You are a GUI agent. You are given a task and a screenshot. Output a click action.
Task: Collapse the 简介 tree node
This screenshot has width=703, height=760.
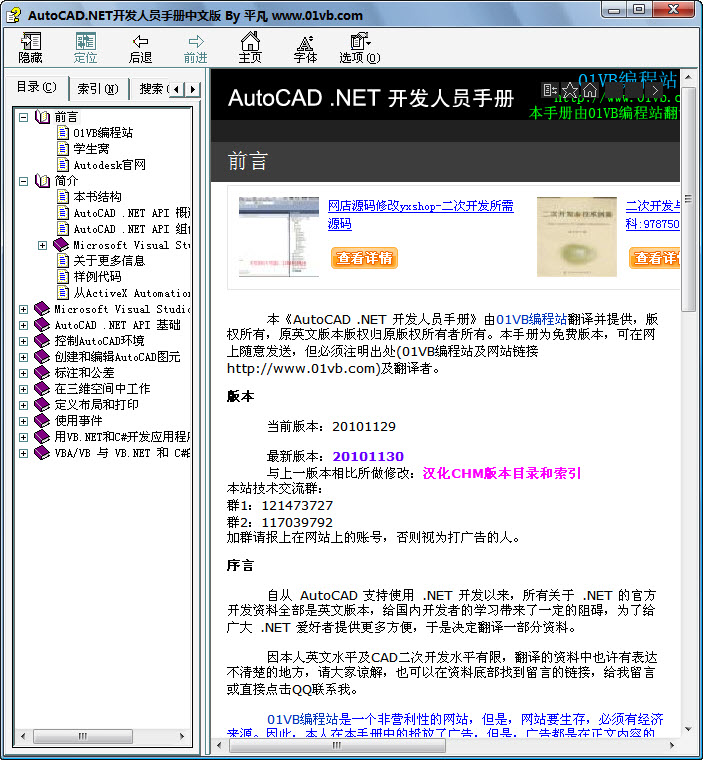[23, 181]
